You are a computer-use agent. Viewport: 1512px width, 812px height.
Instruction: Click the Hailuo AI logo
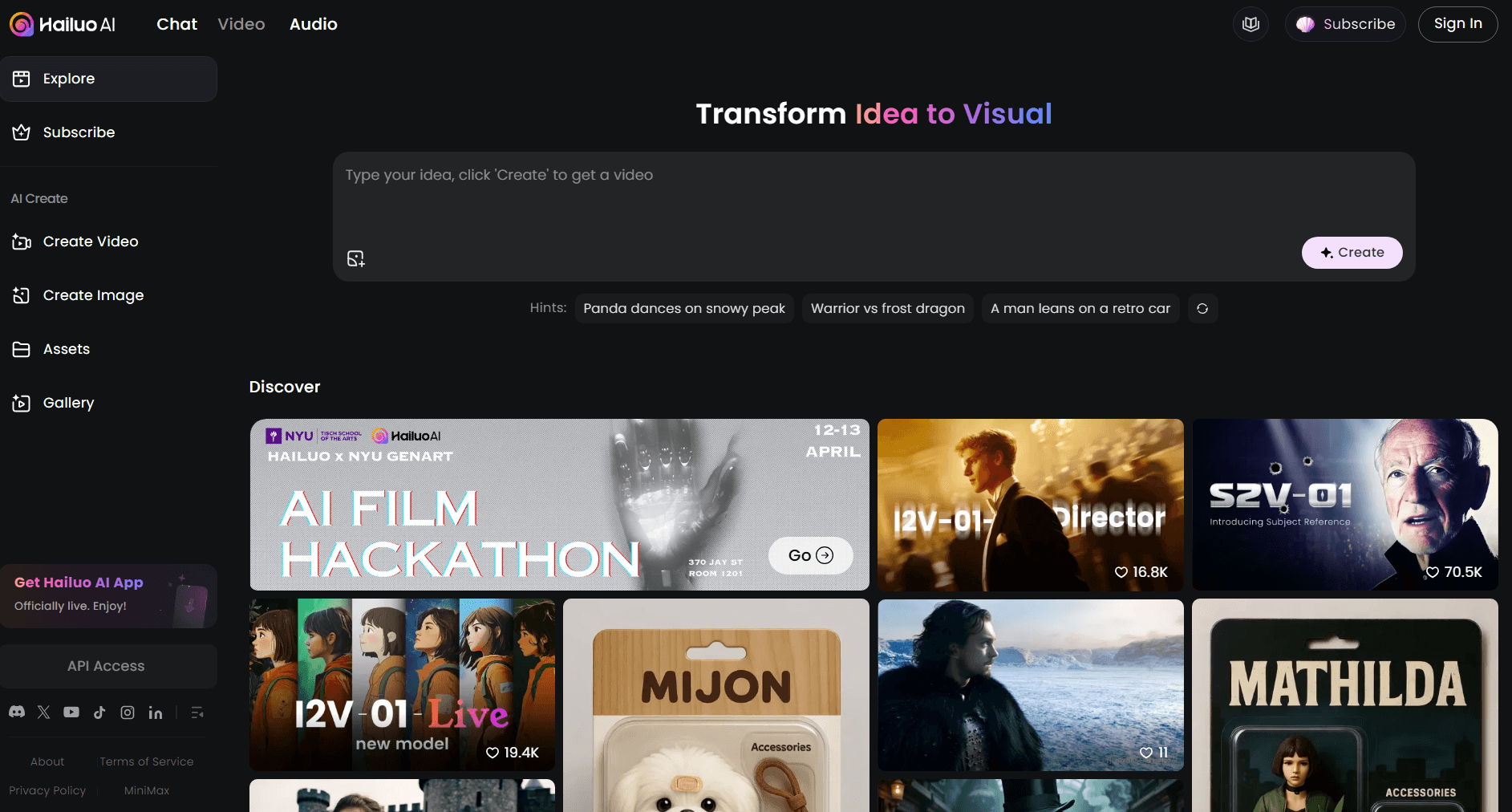pyautogui.click(x=63, y=24)
